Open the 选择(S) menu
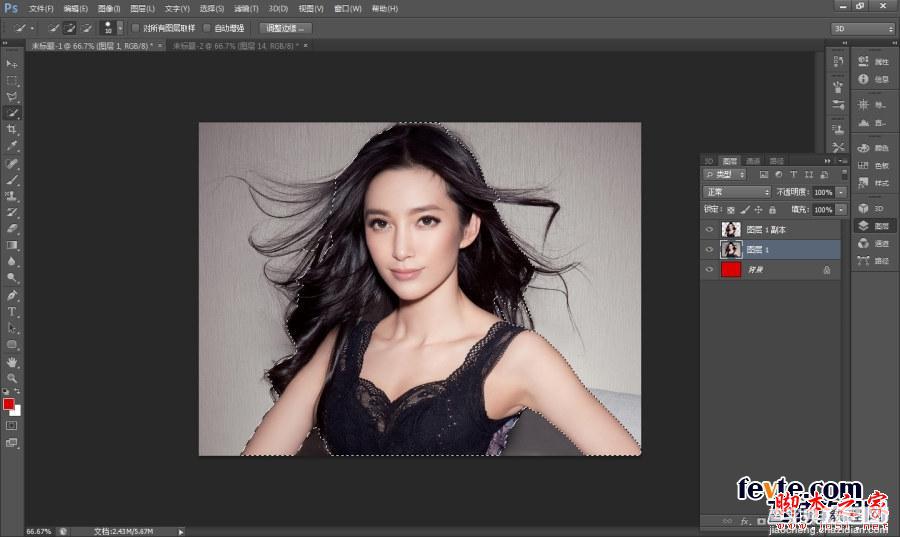900x537 pixels. tap(212, 9)
